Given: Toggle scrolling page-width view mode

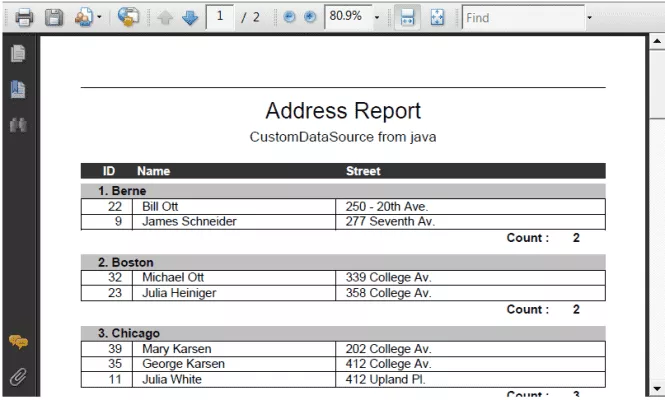Looking at the screenshot, I should [x=408, y=18].
